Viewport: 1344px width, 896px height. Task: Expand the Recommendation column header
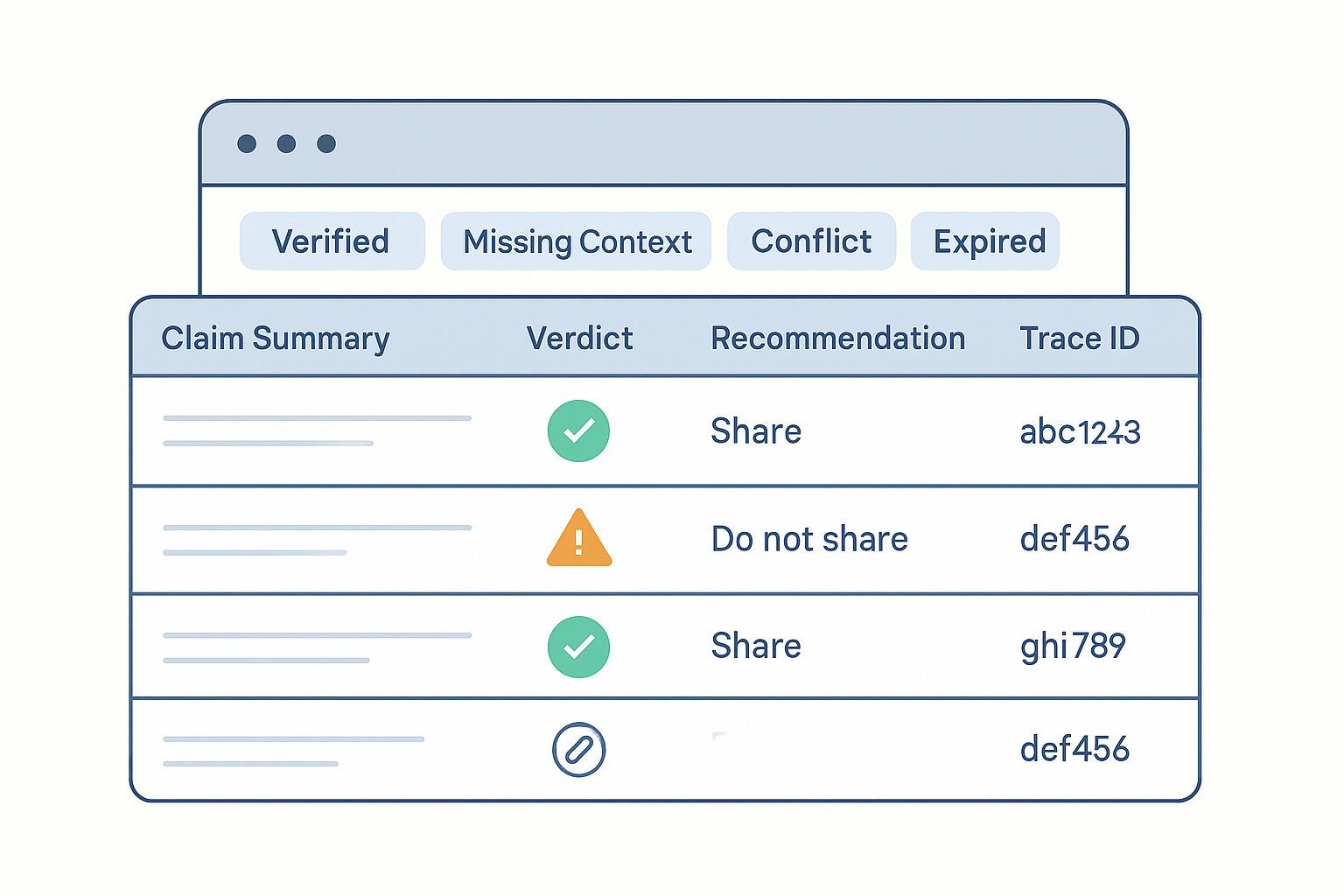[x=838, y=339]
